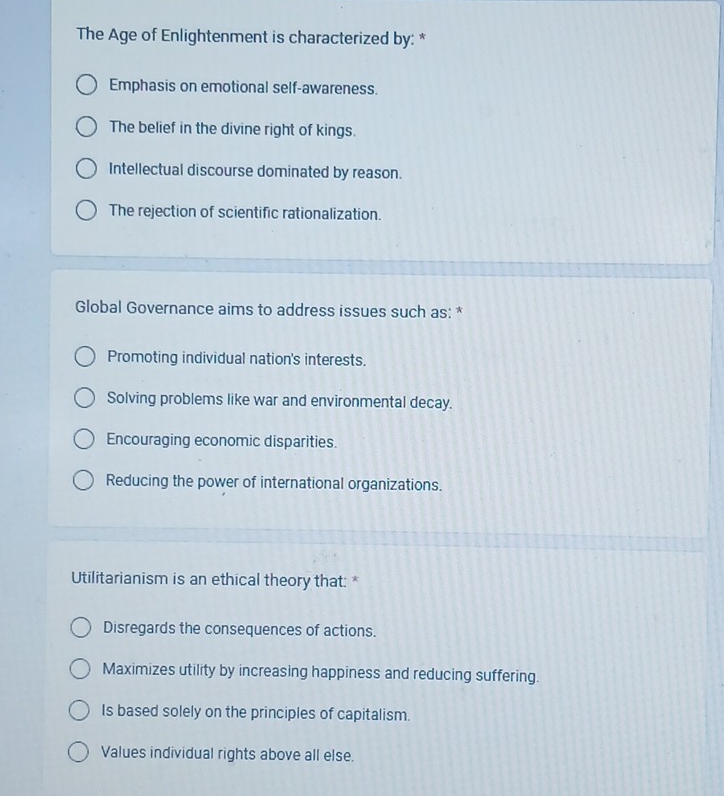724x796 pixels.
Task: Select "Encouraging economic disparities" option
Action: point(84,439)
